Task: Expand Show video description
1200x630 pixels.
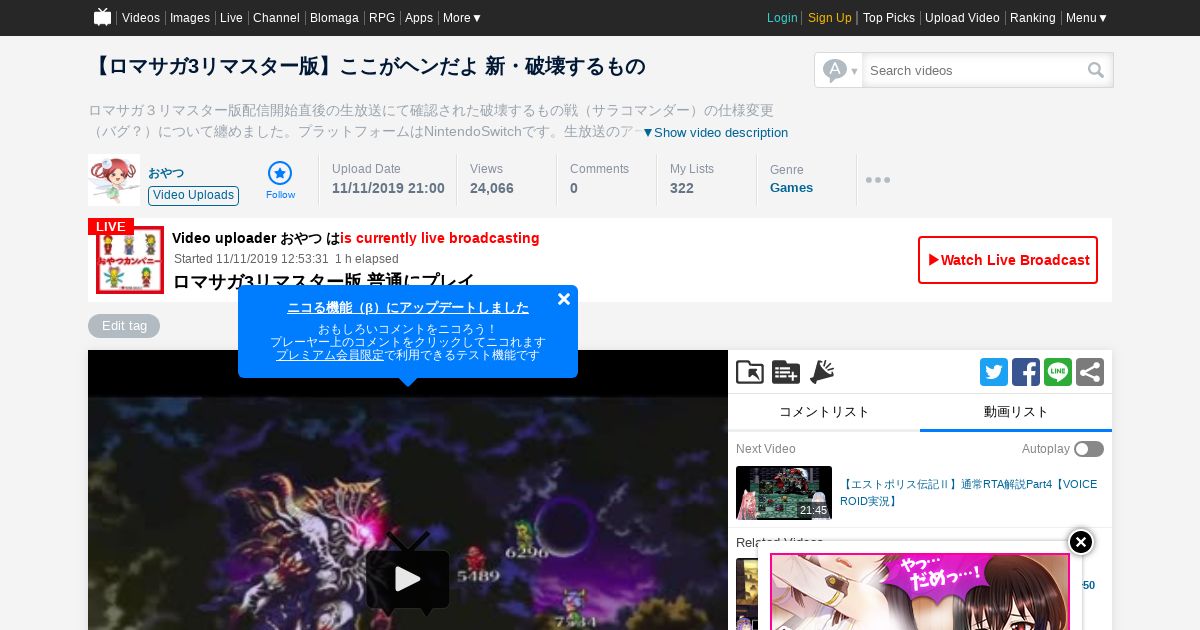Action: 715,133
